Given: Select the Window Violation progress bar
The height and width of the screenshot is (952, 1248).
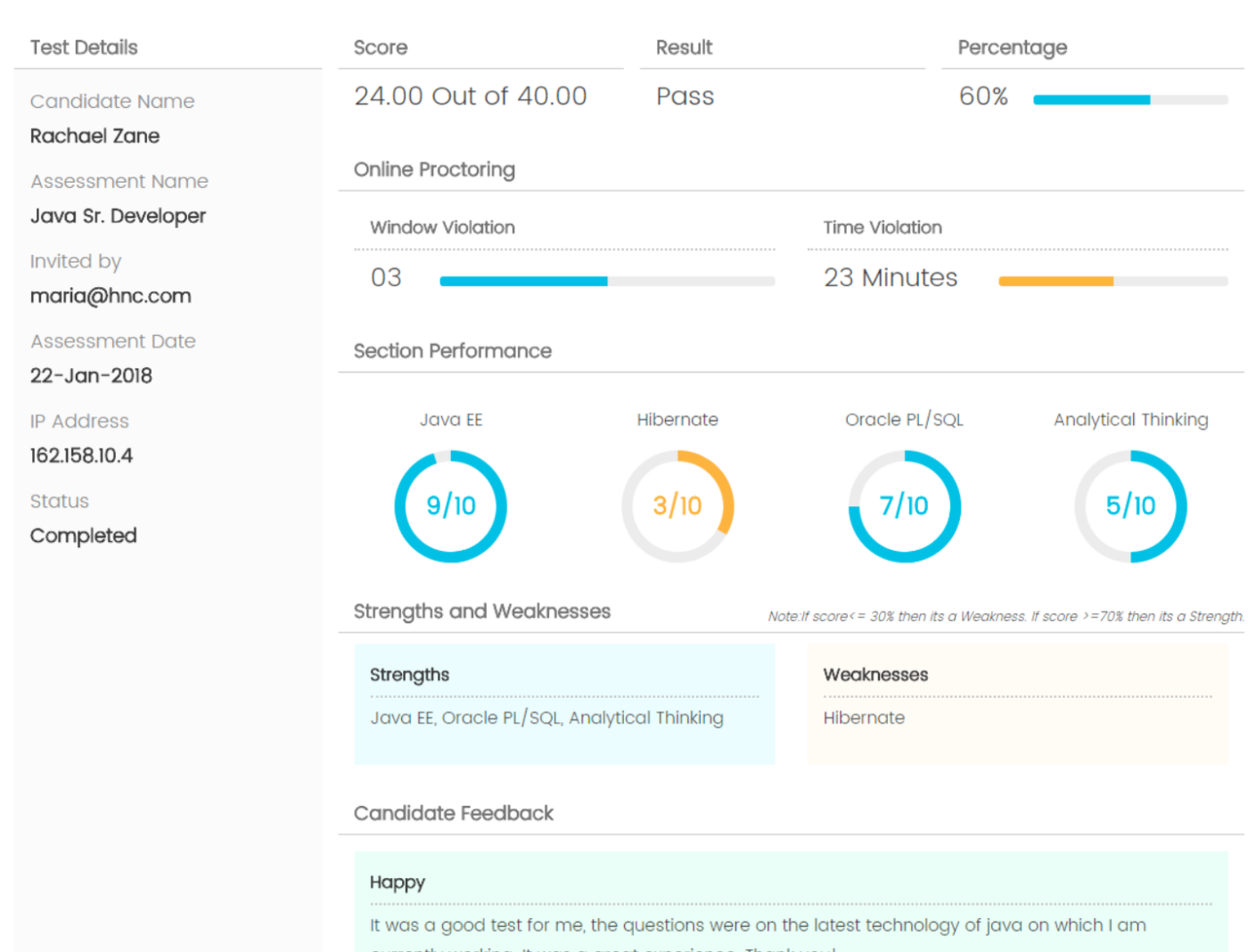Looking at the screenshot, I should point(606,281).
